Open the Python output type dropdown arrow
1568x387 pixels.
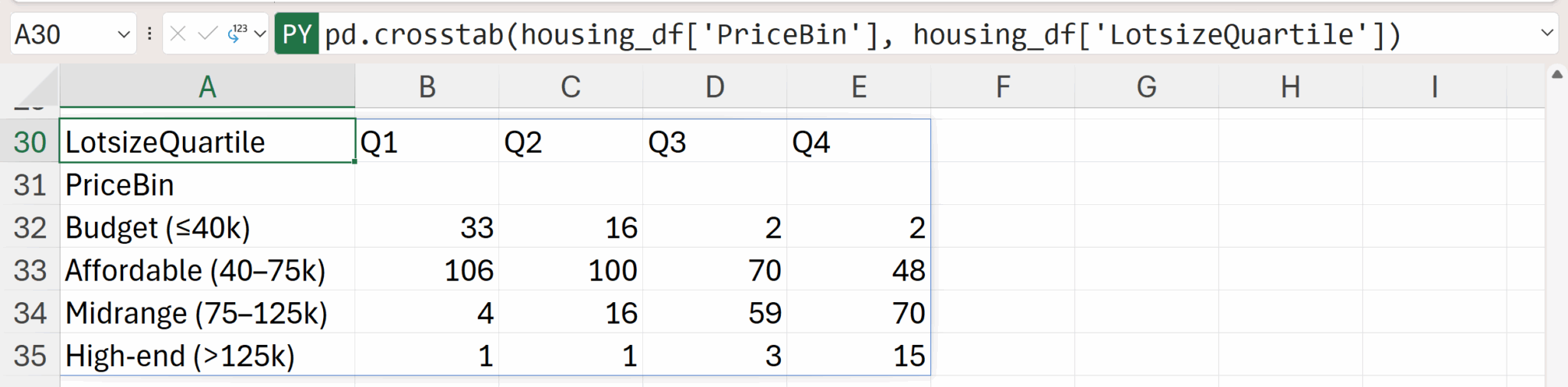[260, 34]
